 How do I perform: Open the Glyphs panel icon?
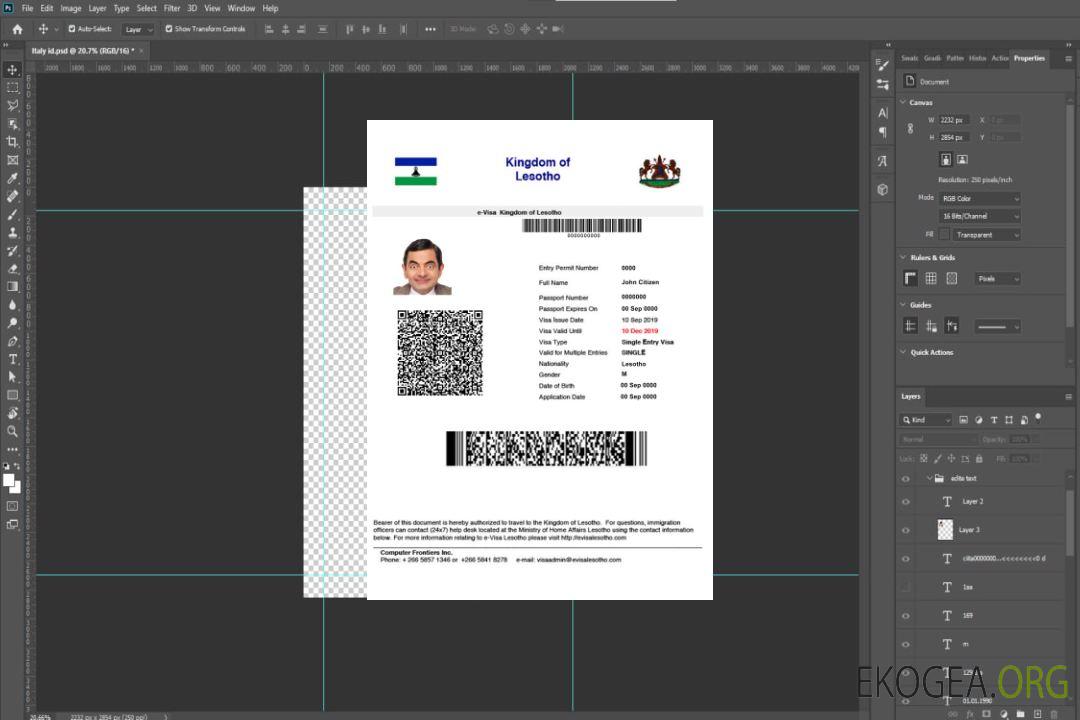point(883,161)
